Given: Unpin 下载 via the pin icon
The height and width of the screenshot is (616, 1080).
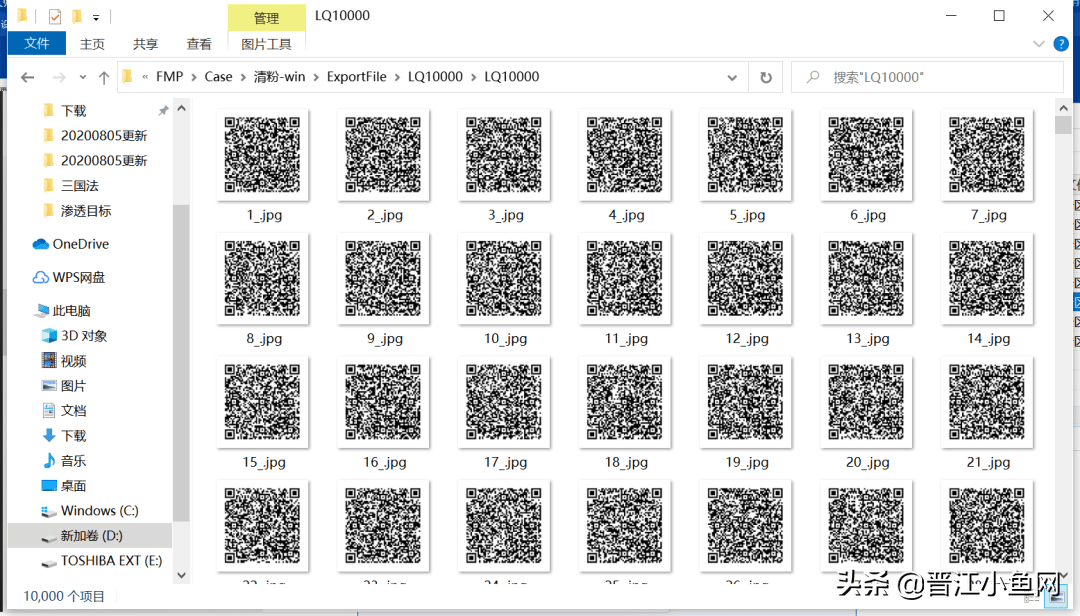Looking at the screenshot, I should pos(163,111).
